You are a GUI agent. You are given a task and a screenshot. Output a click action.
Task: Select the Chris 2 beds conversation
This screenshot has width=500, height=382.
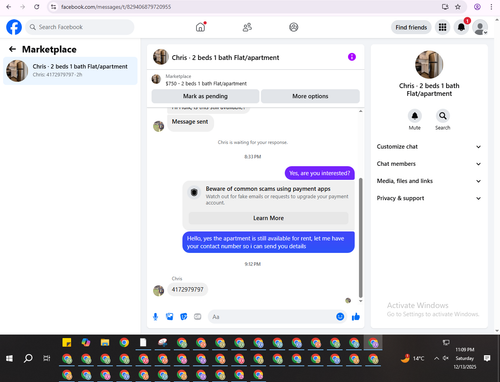[x=70, y=71]
